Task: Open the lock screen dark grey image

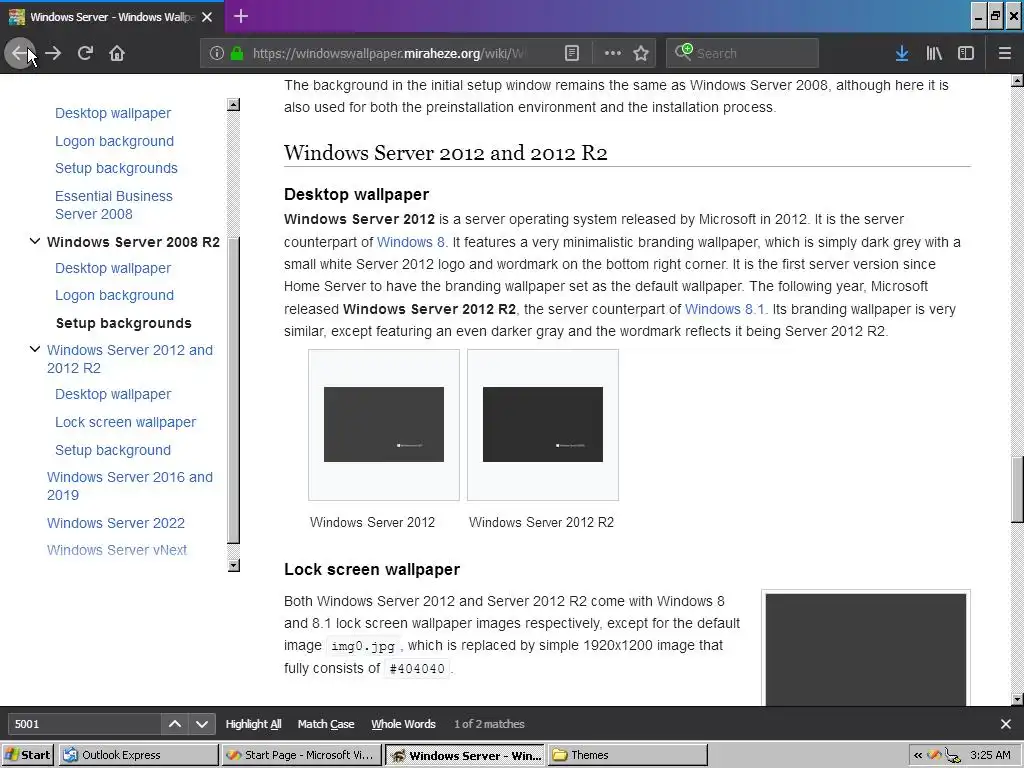Action: [x=865, y=648]
